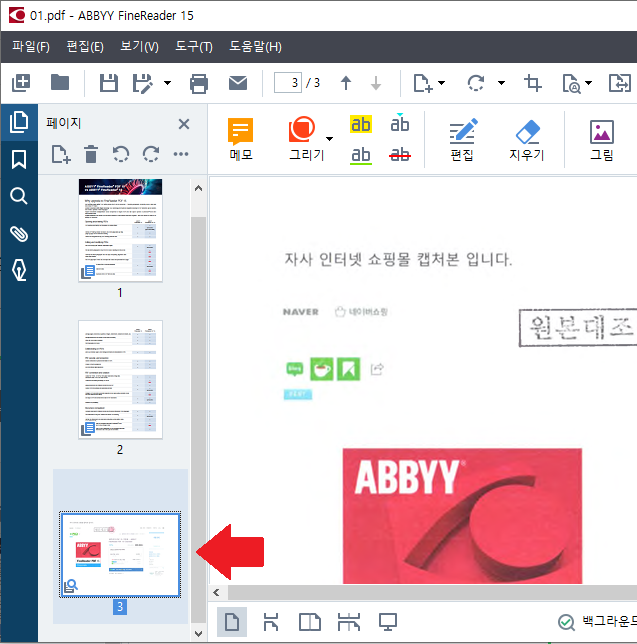Click the Convert document icon

(620, 83)
